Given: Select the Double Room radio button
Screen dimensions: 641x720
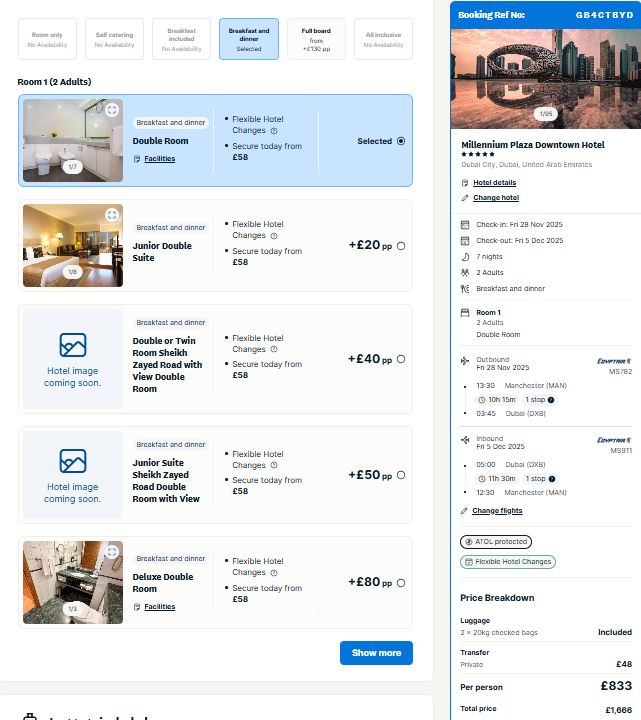Looking at the screenshot, I should tap(401, 141).
